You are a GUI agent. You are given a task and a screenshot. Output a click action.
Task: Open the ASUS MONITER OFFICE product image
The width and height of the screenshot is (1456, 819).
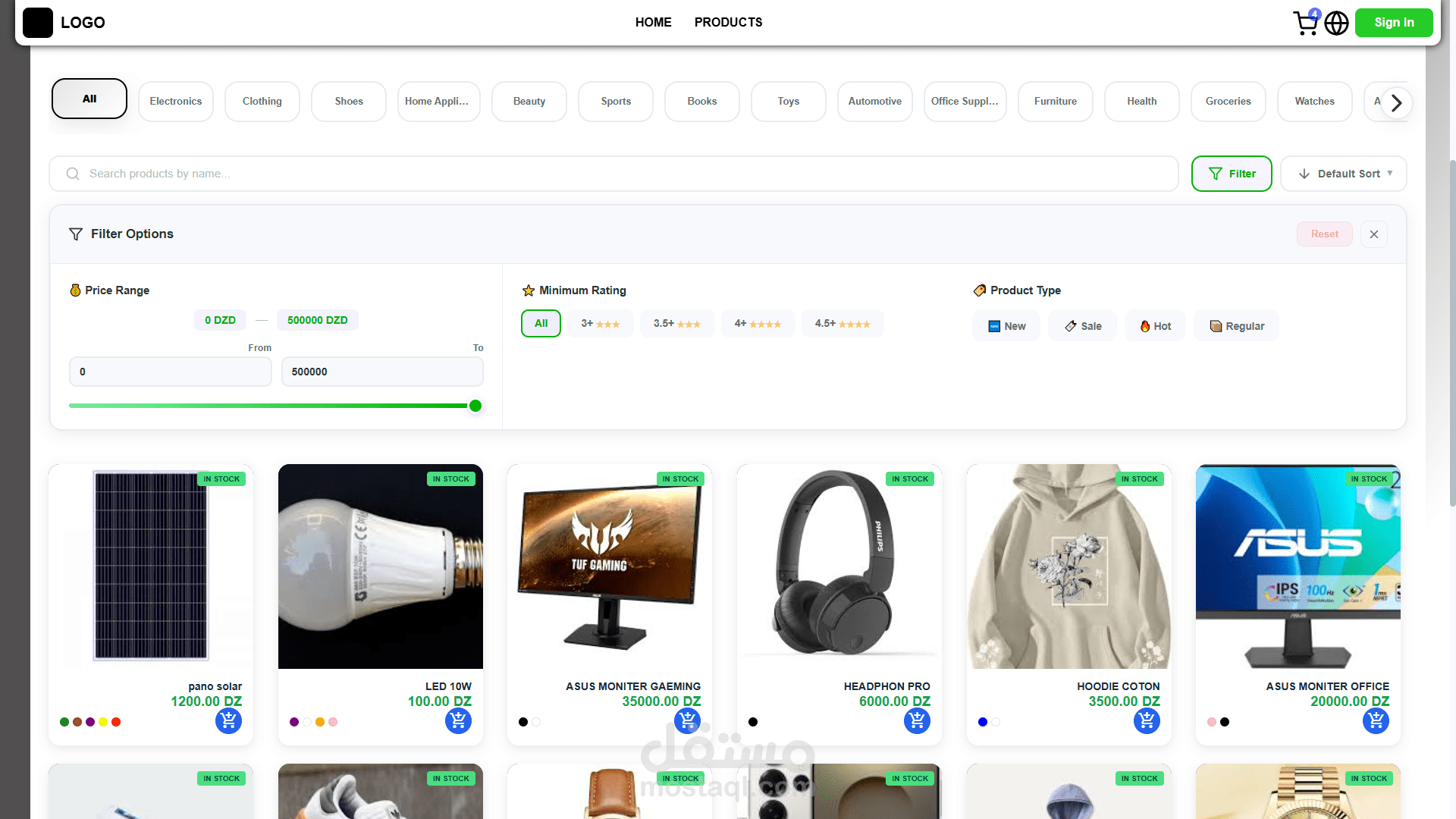1298,566
